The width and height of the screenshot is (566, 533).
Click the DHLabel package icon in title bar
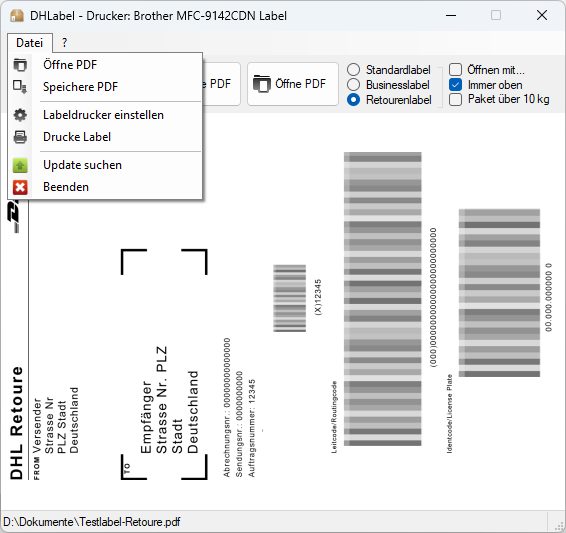click(17, 16)
